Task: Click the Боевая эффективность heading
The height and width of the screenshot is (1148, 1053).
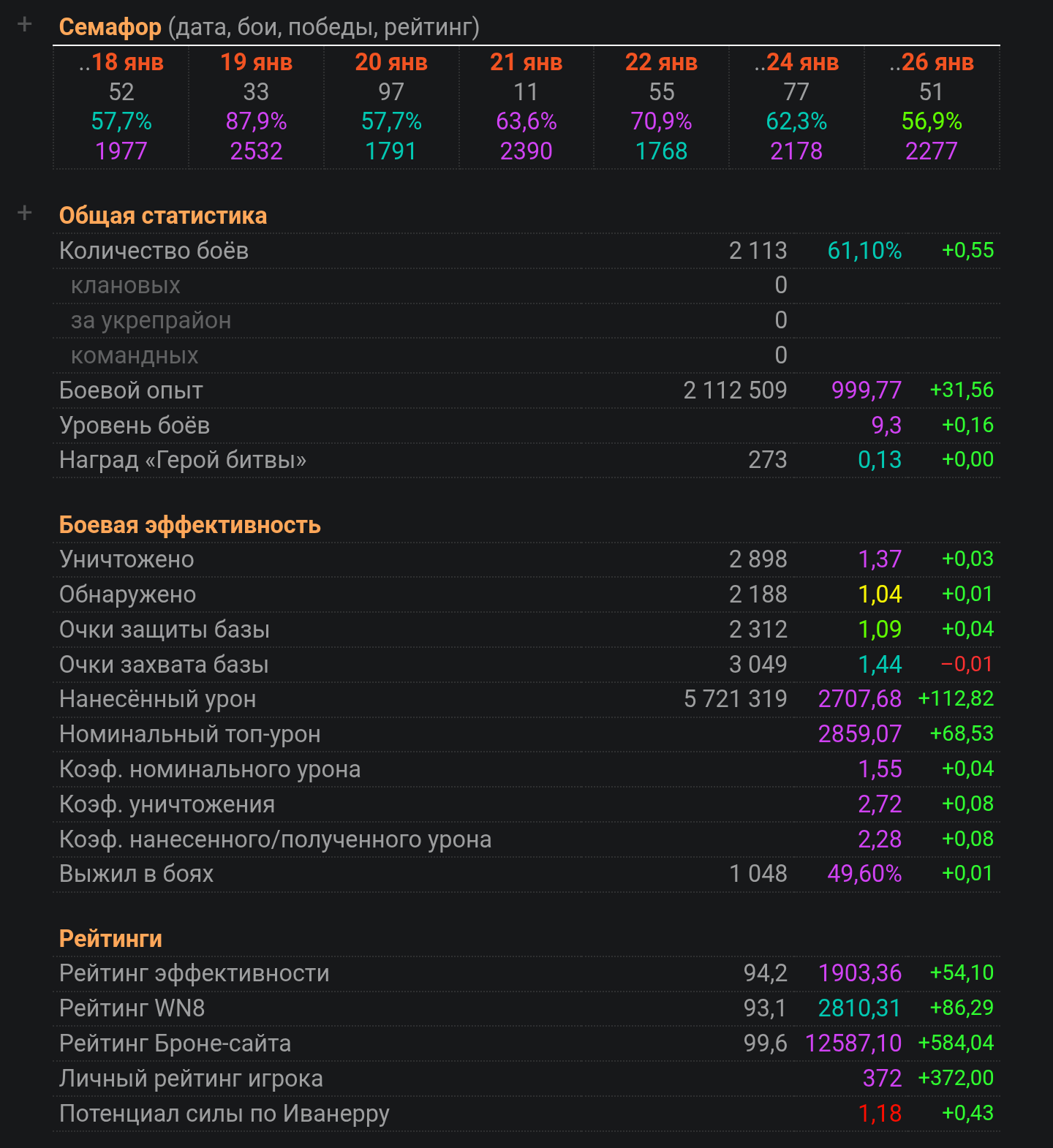Action: coord(189,525)
